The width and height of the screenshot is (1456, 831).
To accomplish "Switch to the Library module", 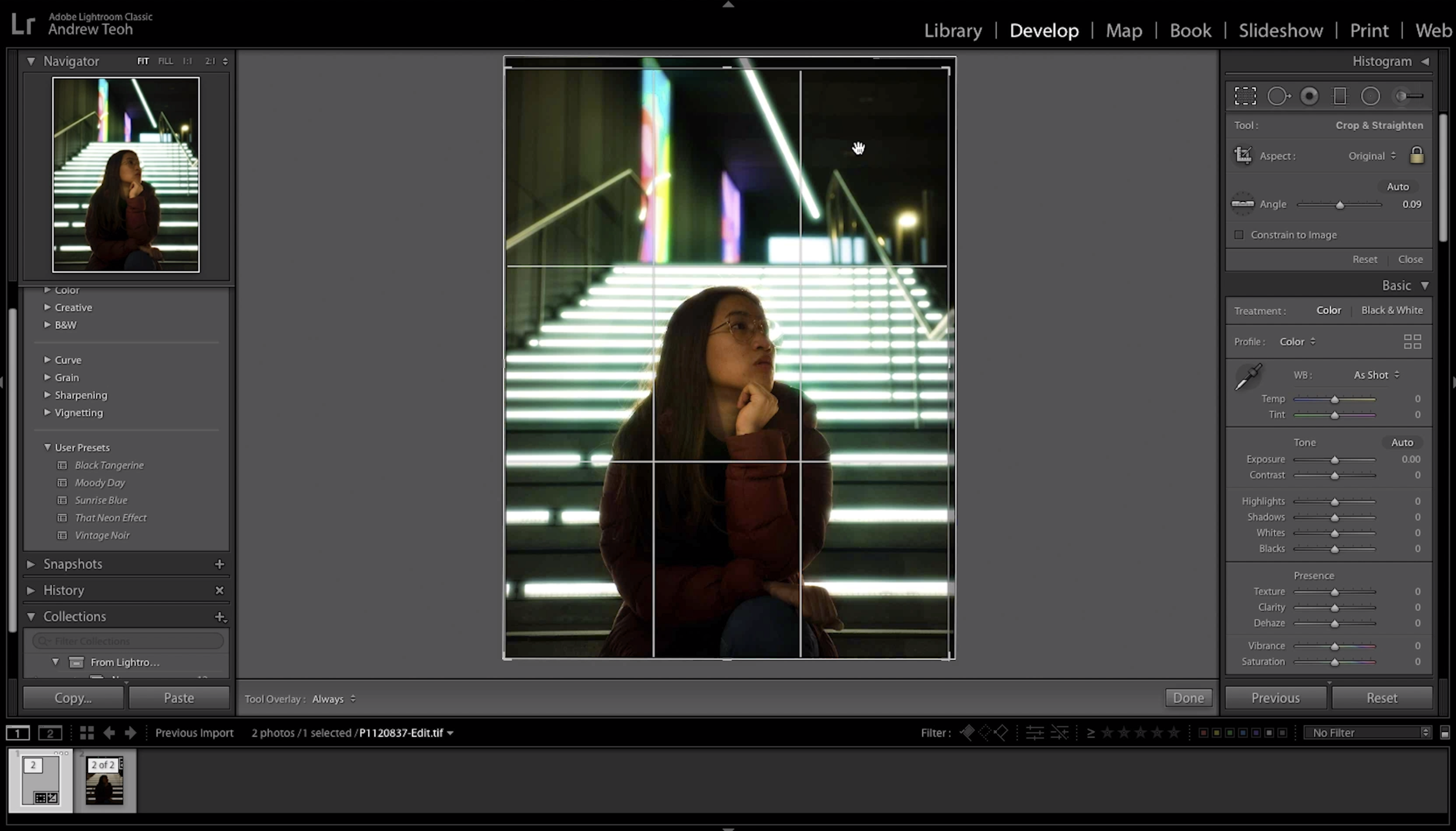I will click(x=952, y=30).
